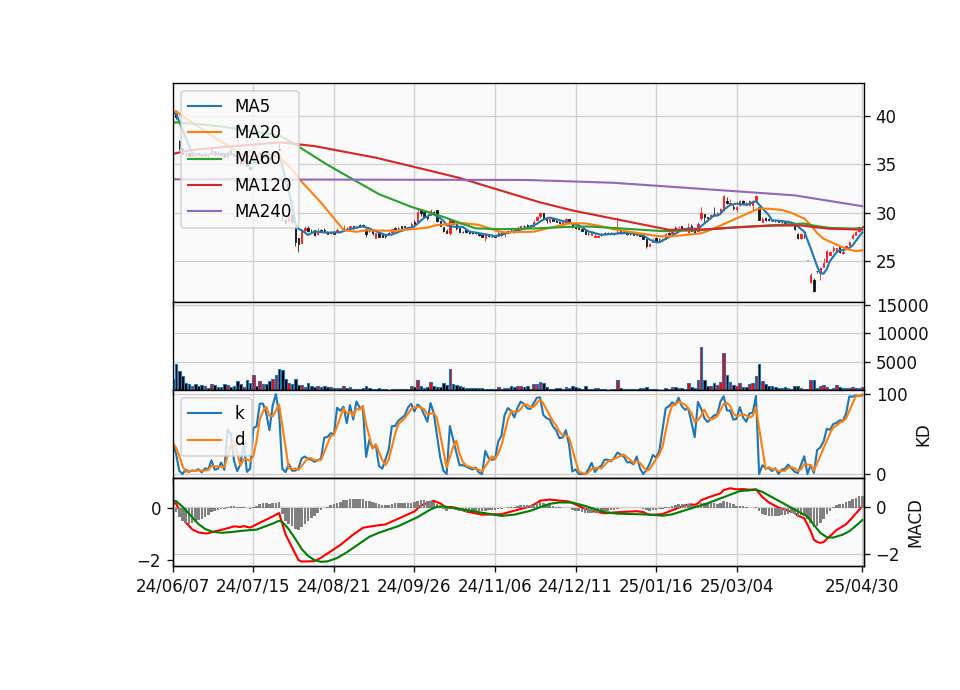Click the MA240 legend label

[263, 211]
